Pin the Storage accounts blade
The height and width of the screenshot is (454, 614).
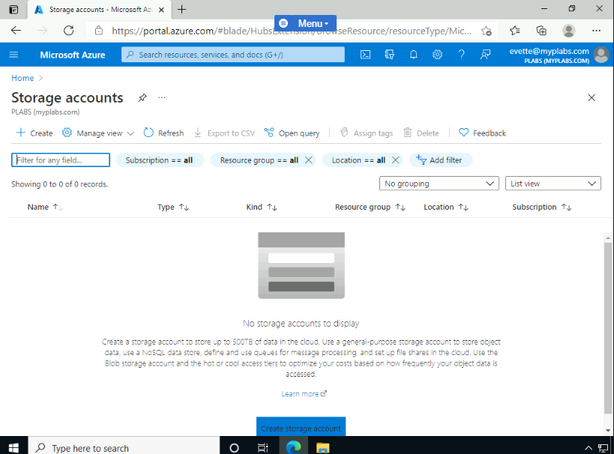[x=142, y=98]
